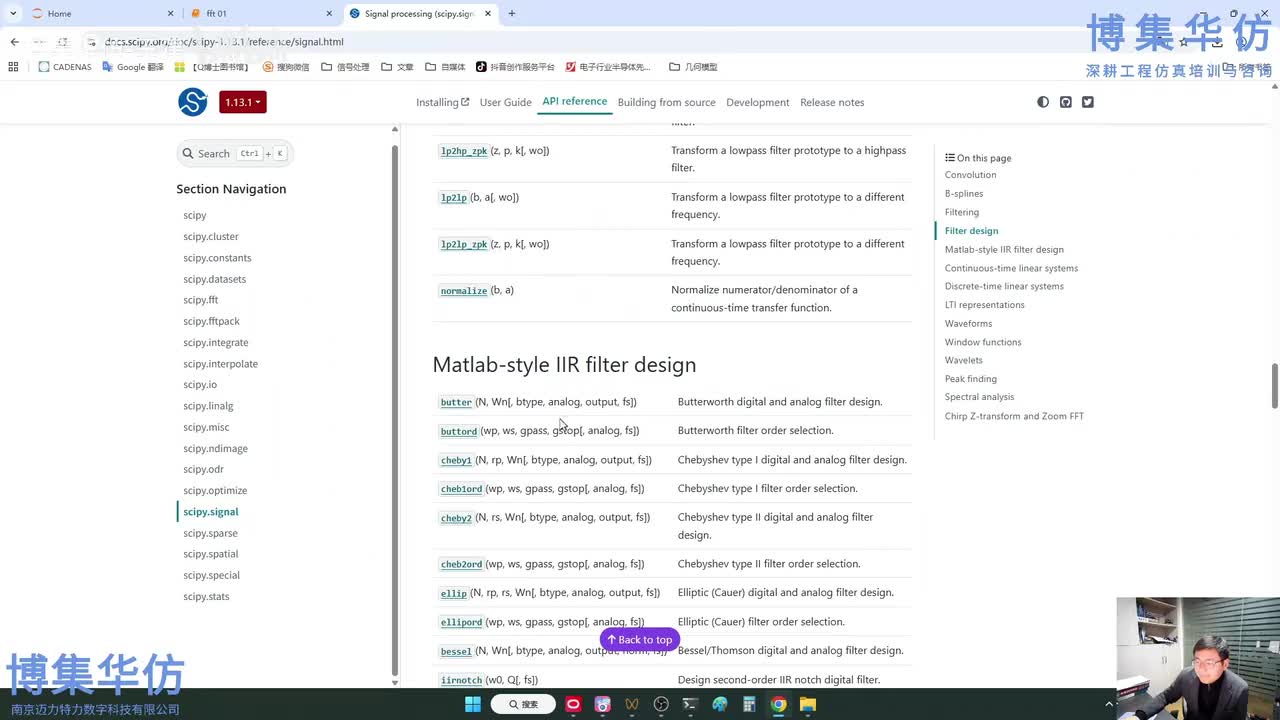Open the 1.13.1 version dropdown
Image resolution: width=1280 pixels, height=720 pixels.
click(243, 102)
